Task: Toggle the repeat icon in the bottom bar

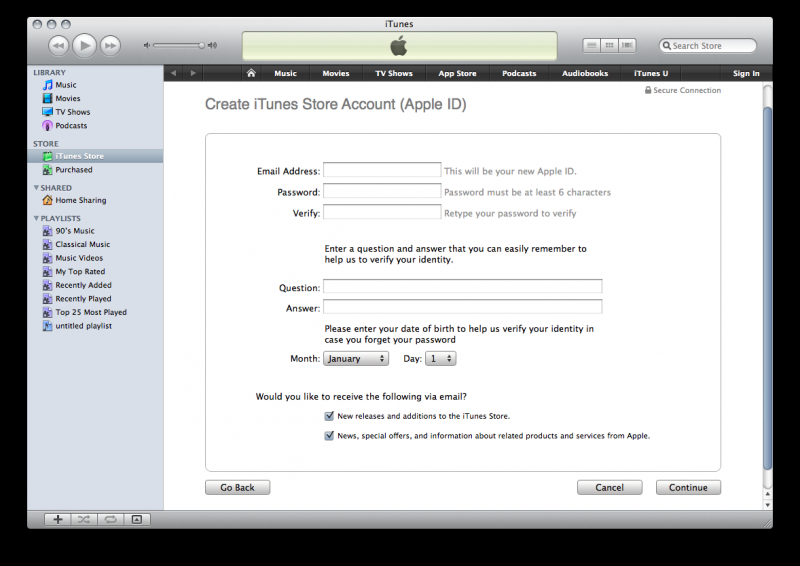Action: [x=110, y=519]
